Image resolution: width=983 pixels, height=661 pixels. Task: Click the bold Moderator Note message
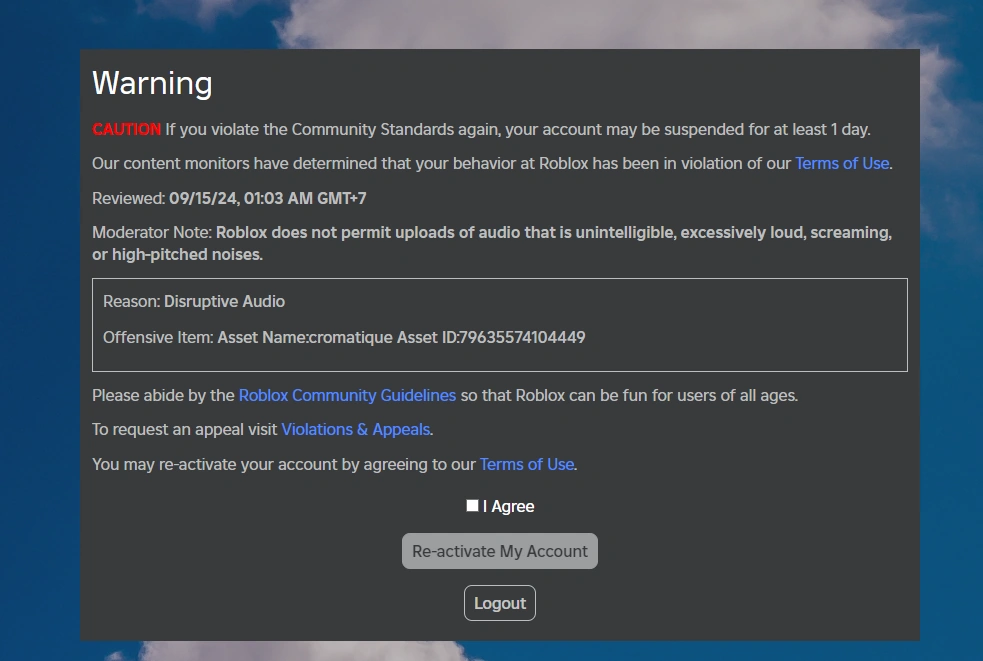(553, 233)
